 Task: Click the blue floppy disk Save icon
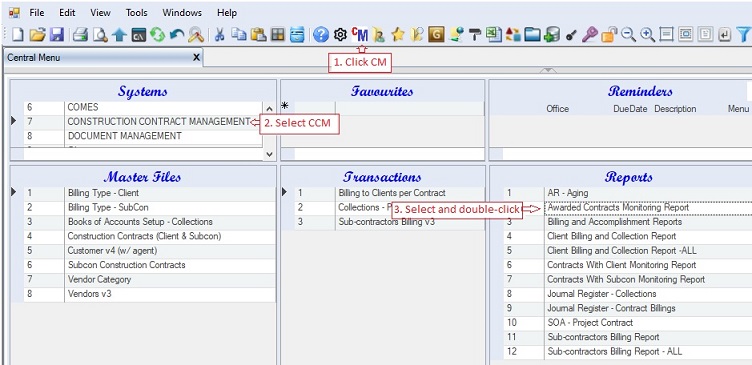(57, 35)
